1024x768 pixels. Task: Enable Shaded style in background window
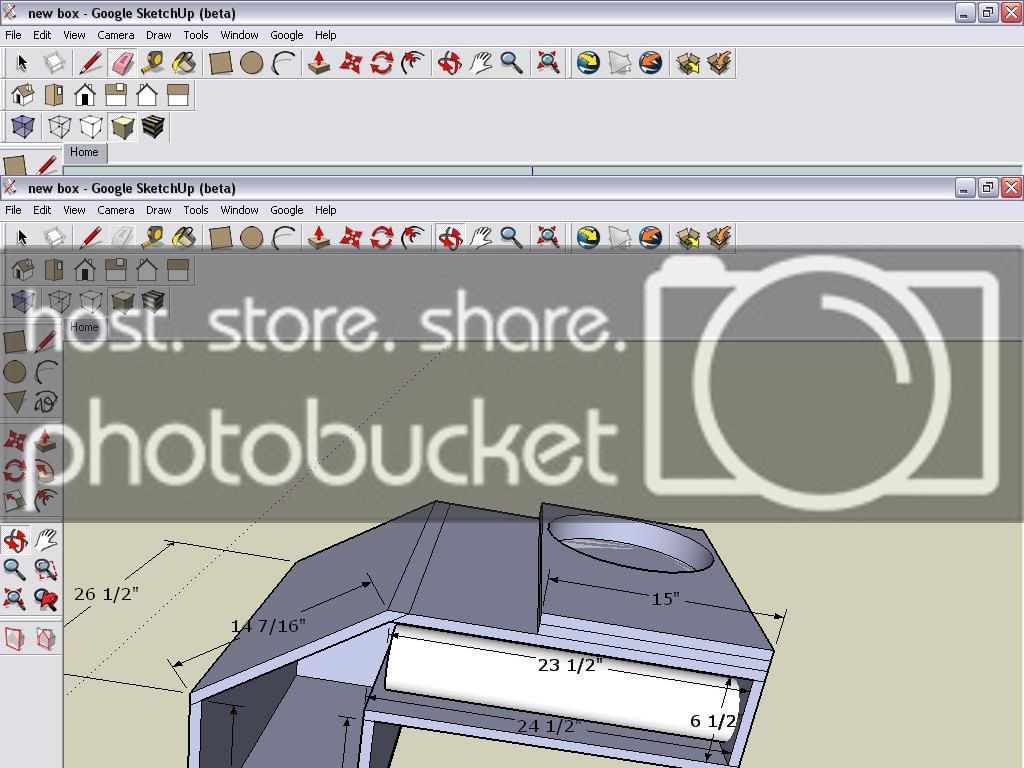122,127
